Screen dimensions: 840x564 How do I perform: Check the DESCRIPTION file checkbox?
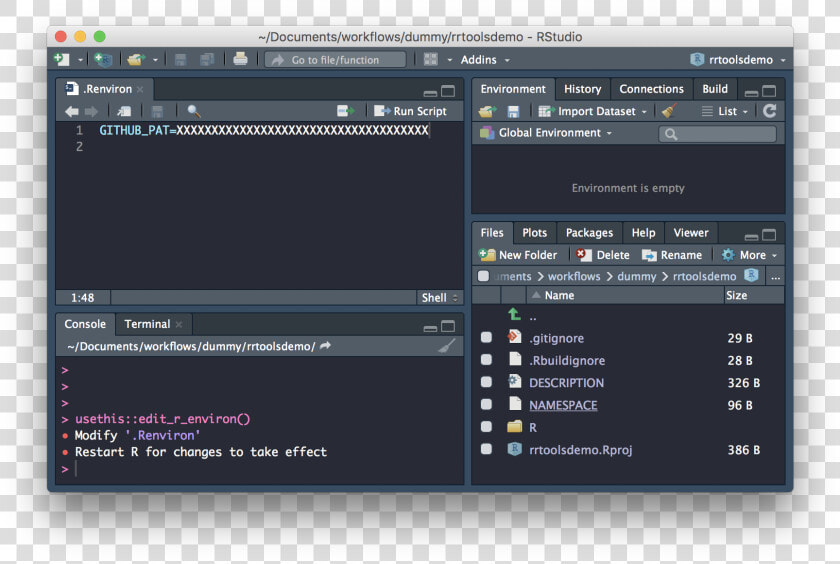pyautogui.click(x=486, y=382)
